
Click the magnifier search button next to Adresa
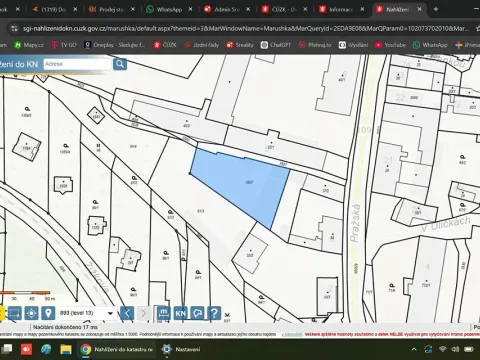[120, 64]
